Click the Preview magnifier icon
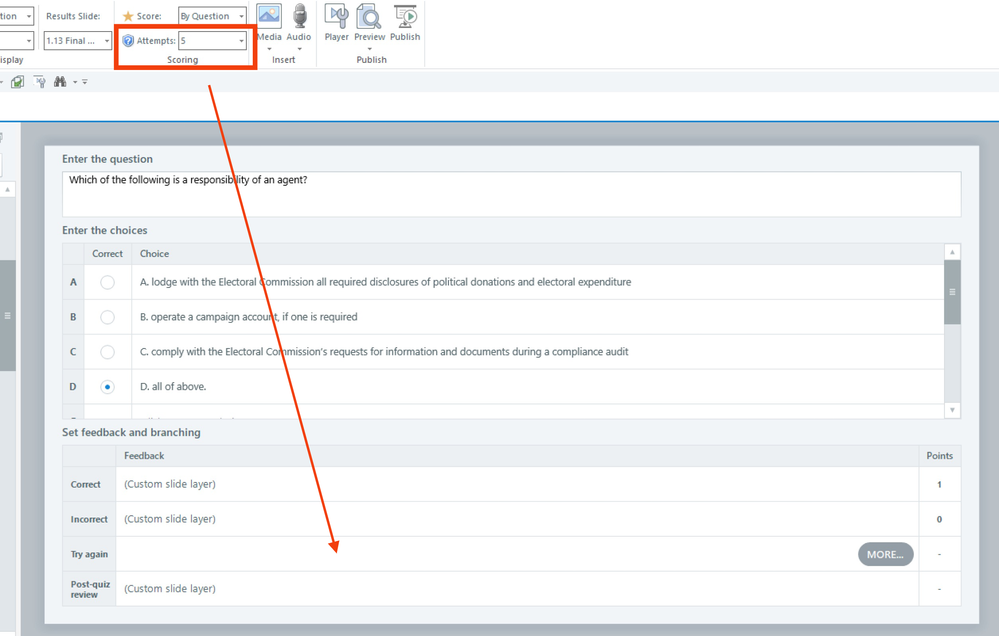999x636 pixels. click(369, 16)
